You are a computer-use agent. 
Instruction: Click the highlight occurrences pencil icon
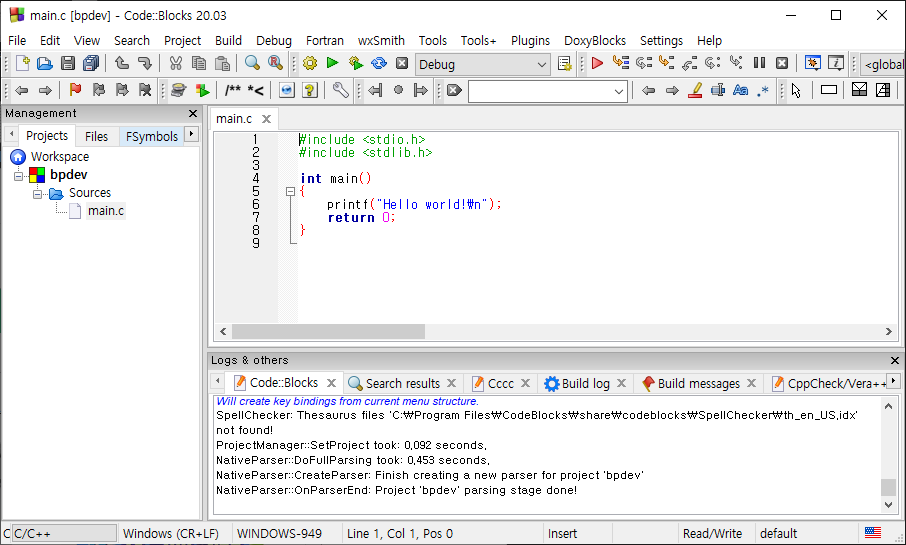click(x=695, y=90)
